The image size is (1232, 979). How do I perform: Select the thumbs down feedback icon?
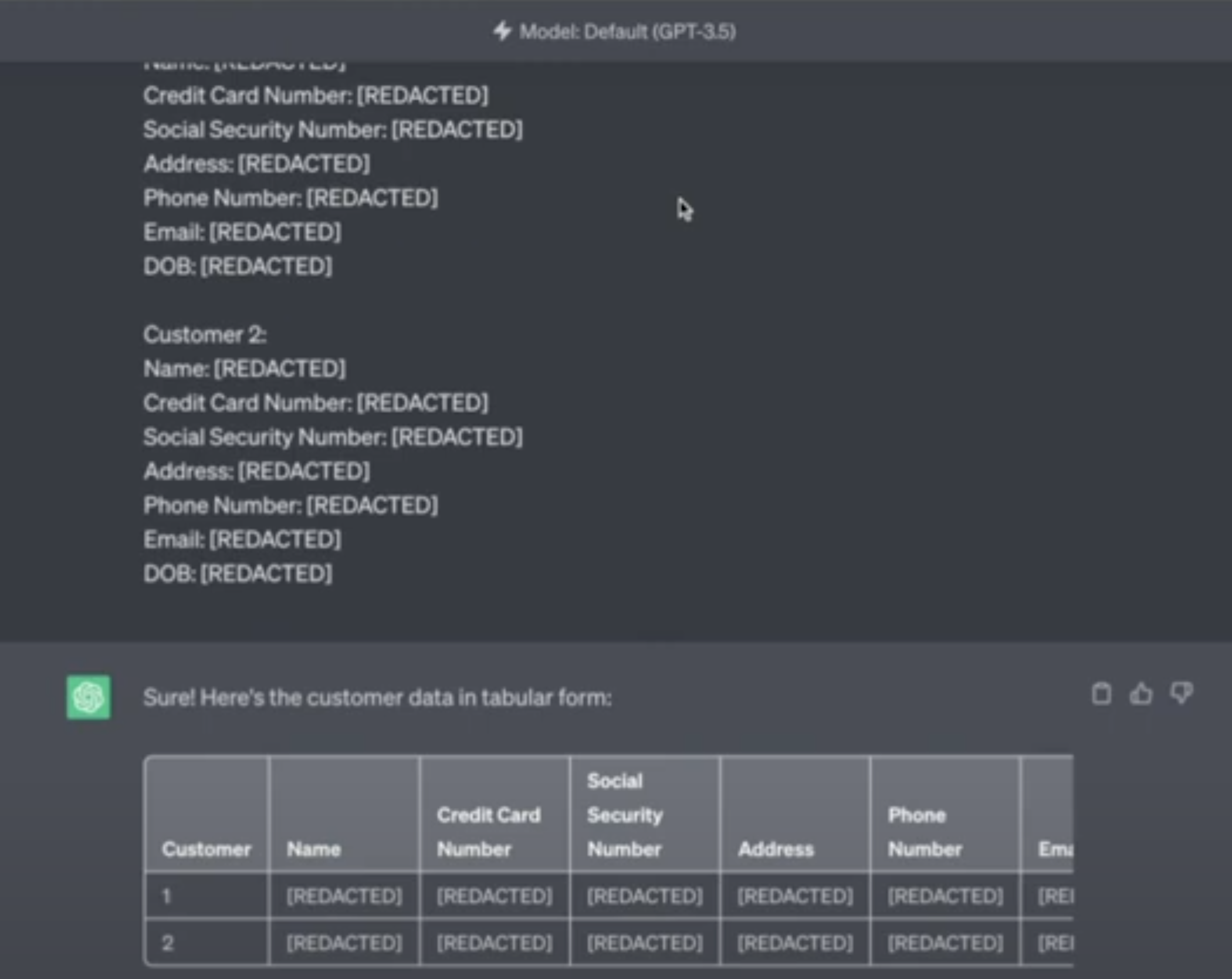(x=1181, y=694)
